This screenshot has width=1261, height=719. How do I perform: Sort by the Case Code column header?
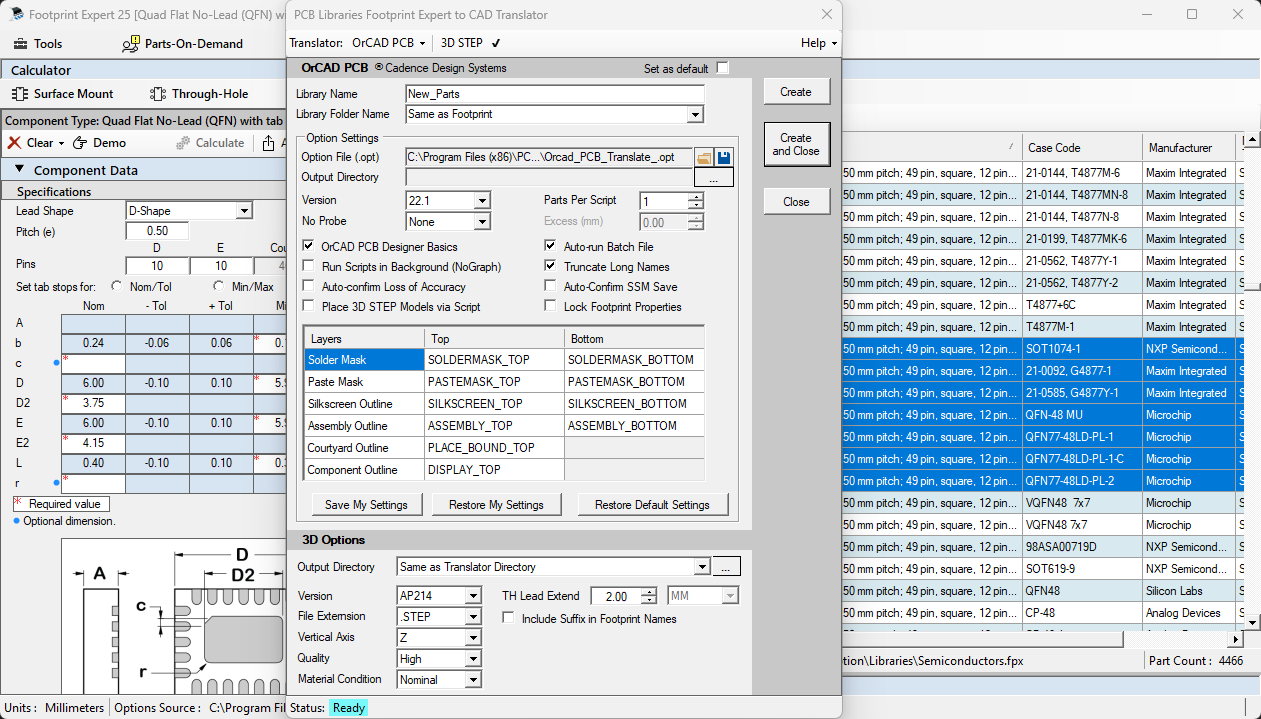(1084, 148)
